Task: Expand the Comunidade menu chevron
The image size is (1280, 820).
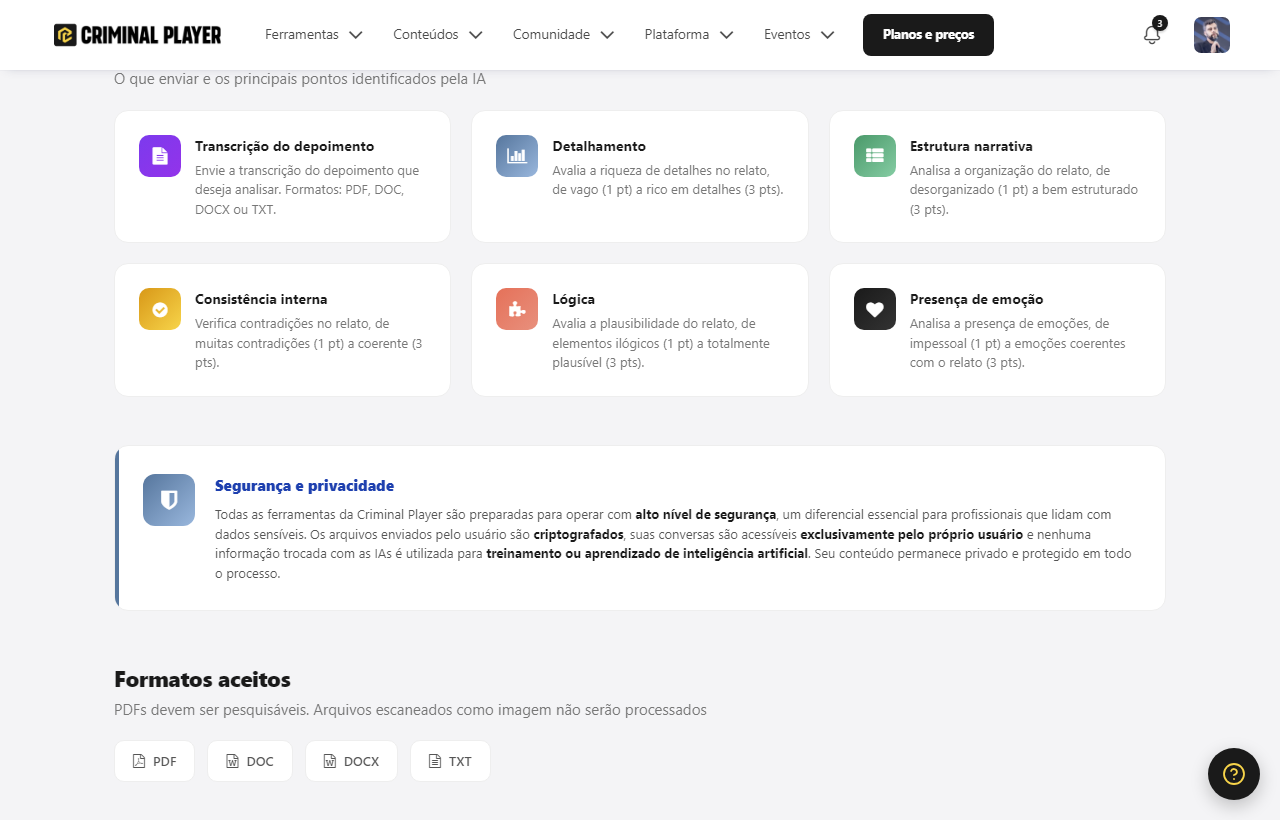Action: point(607,35)
